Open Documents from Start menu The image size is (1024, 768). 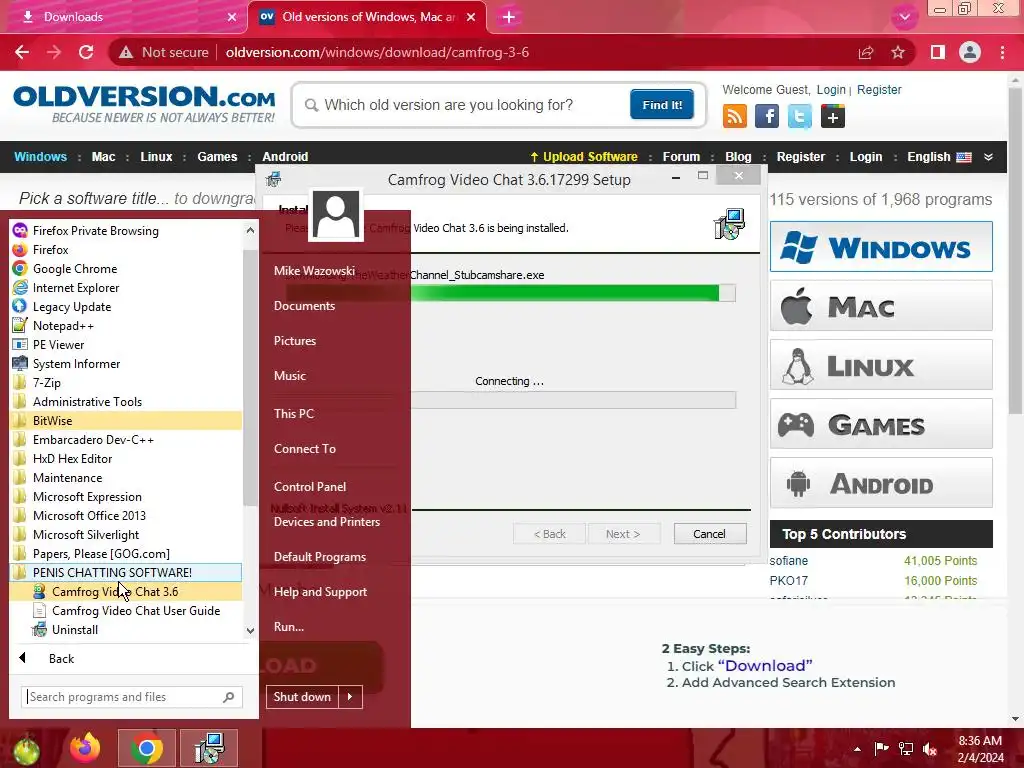[304, 306]
